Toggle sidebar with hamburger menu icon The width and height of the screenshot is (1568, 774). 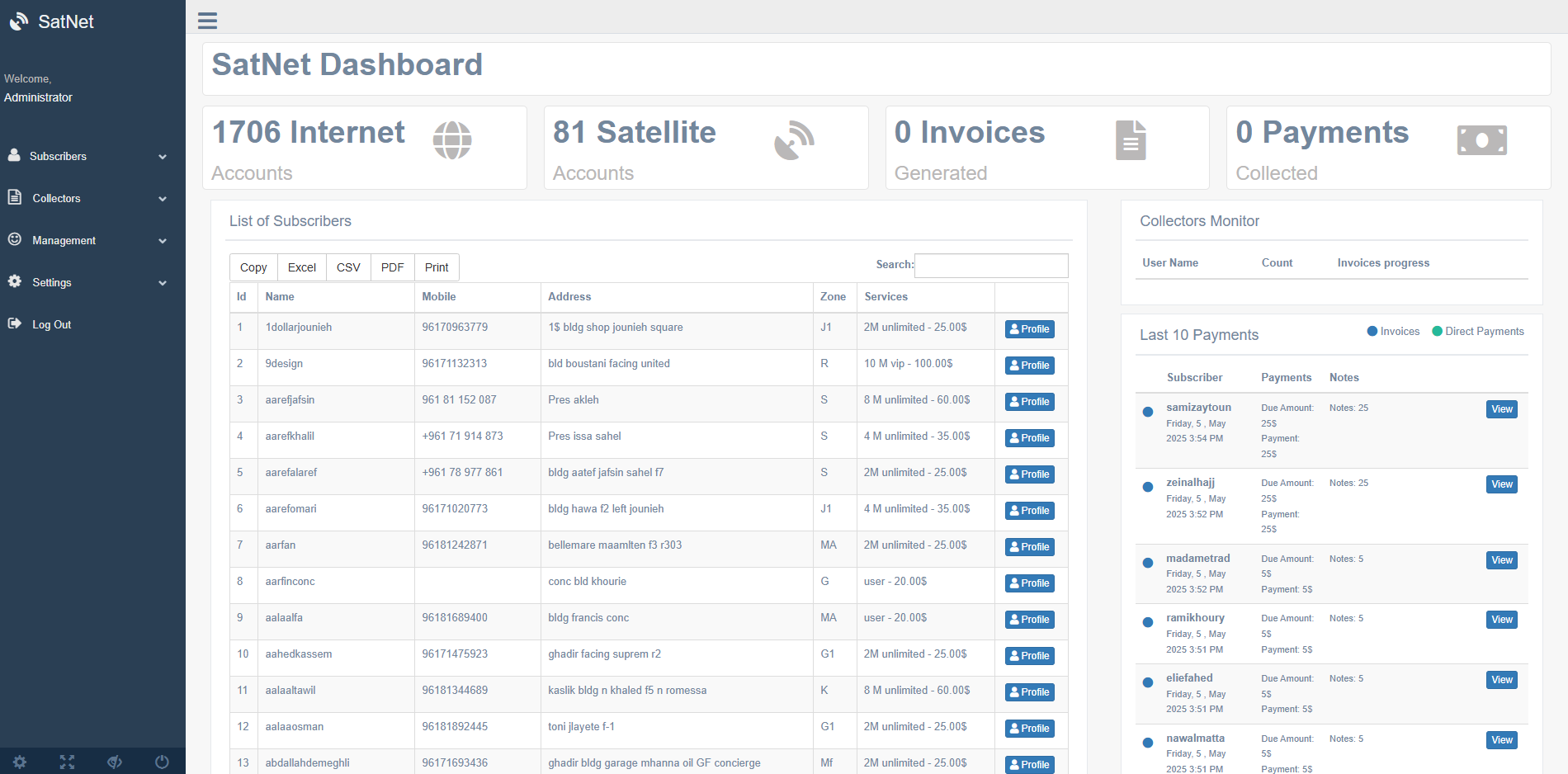[x=207, y=21]
